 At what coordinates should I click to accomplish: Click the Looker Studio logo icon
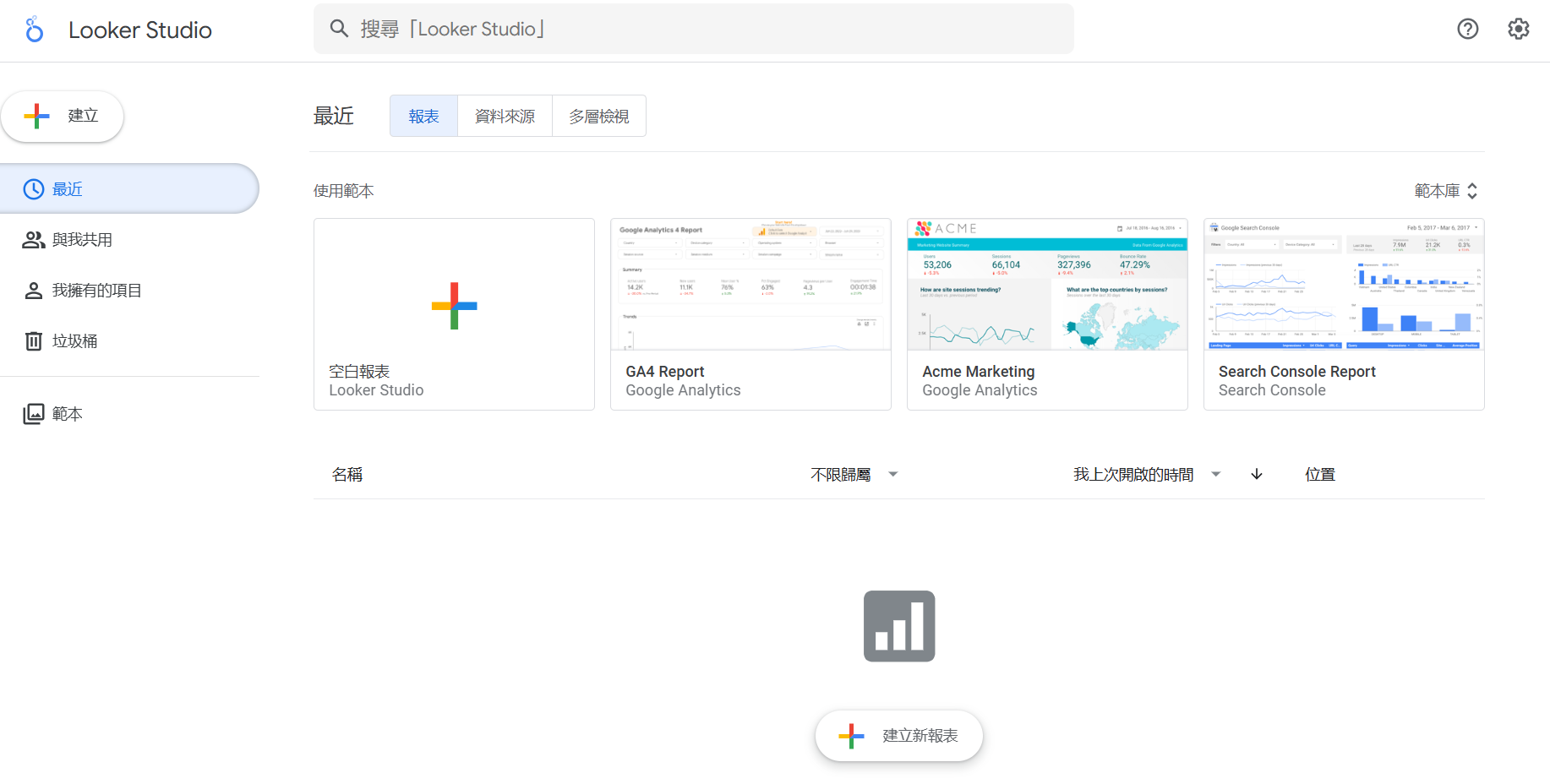34,30
